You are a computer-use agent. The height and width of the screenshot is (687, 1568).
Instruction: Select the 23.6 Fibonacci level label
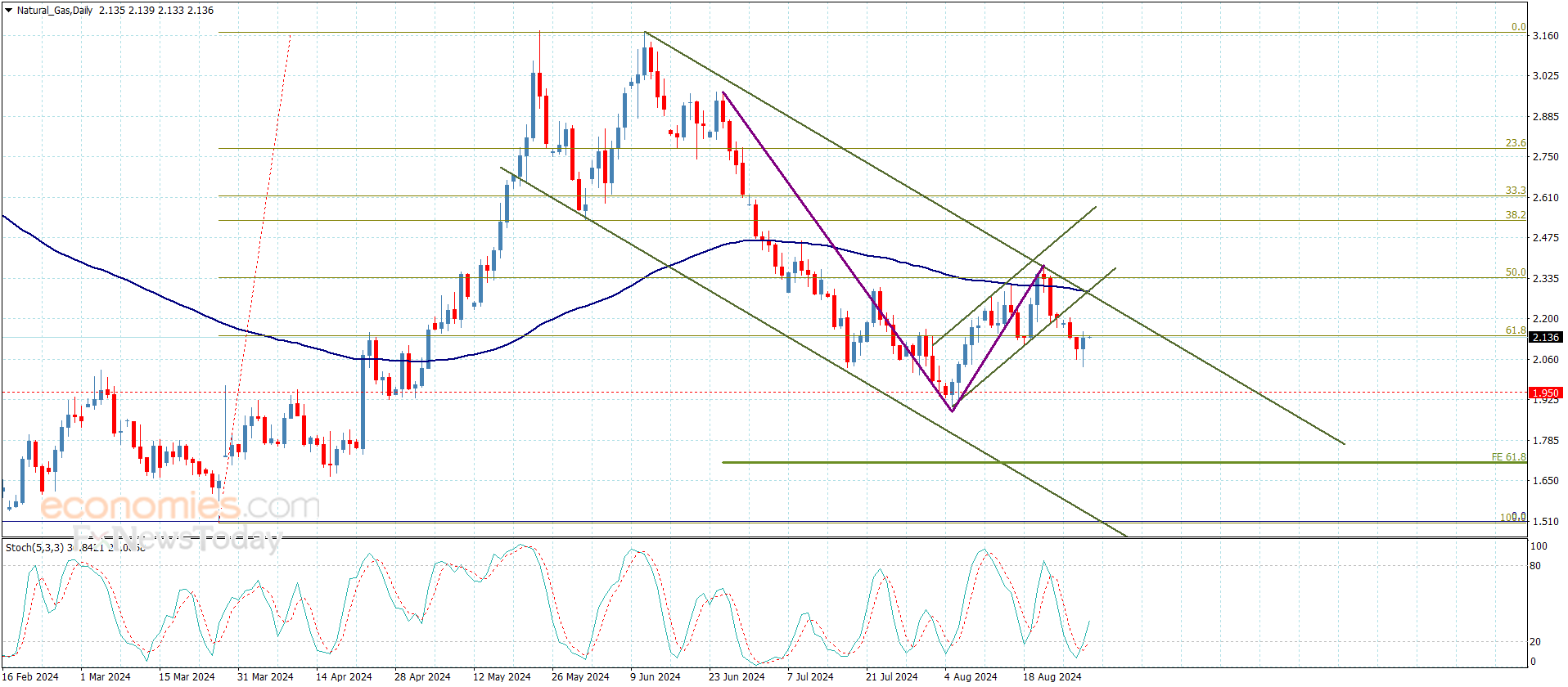[1516, 143]
